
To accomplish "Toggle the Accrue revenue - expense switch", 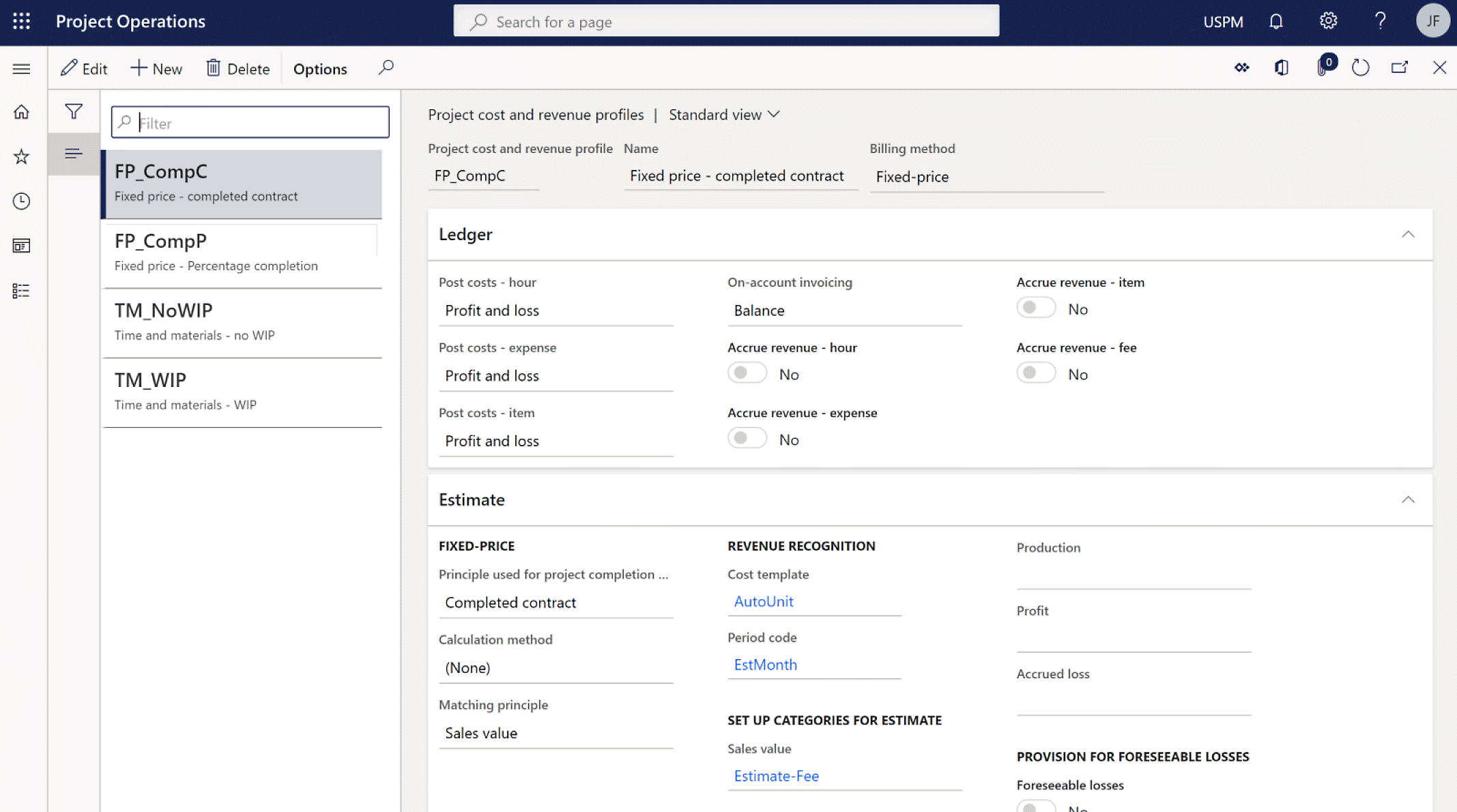I will pos(749,438).
